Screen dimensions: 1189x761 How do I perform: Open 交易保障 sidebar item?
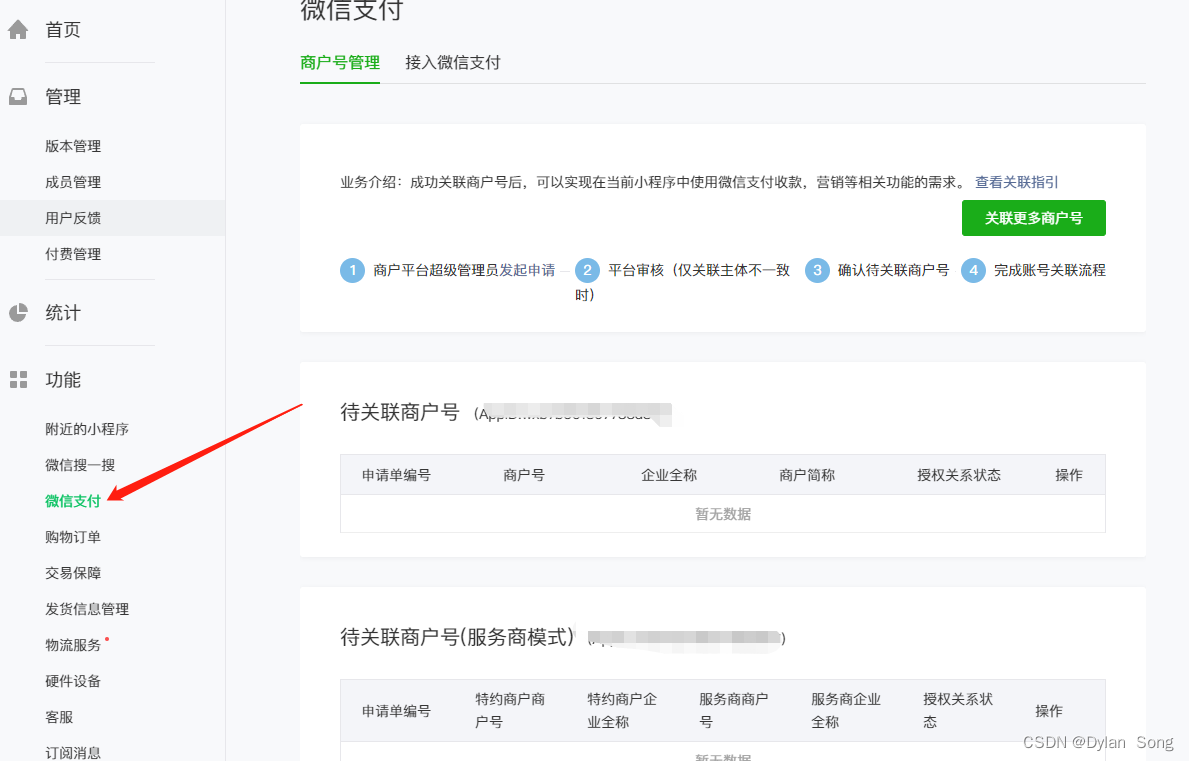tap(73, 573)
